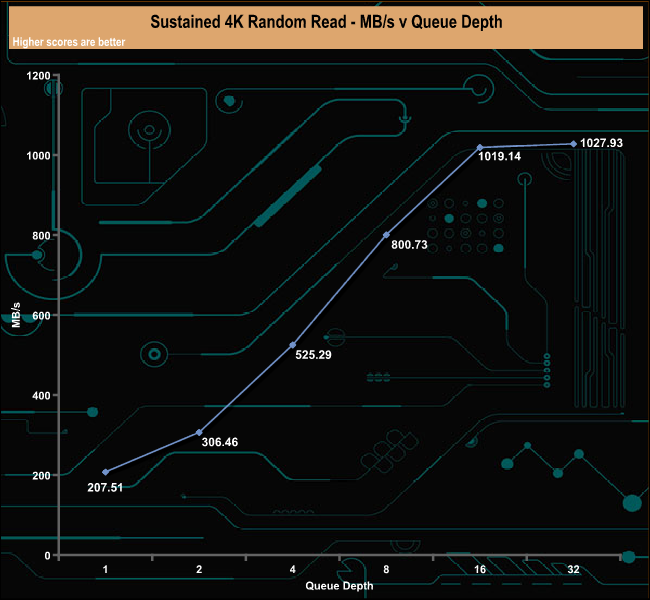650x600 pixels.
Task: Click the x-axis label '1'
Action: (x=105, y=569)
